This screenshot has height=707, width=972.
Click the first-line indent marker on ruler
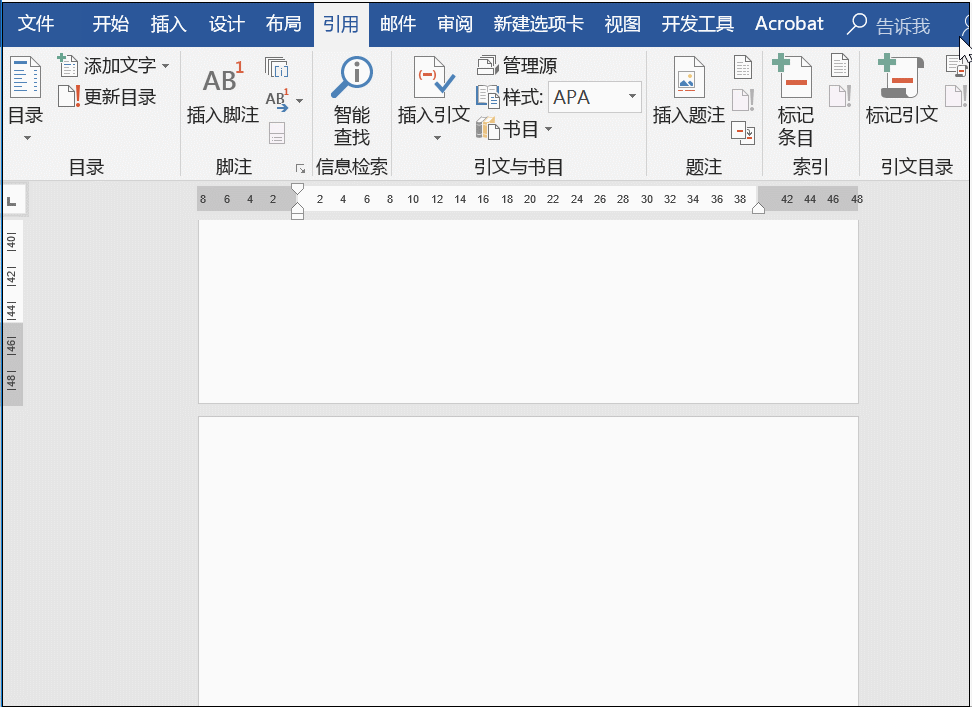click(x=298, y=190)
